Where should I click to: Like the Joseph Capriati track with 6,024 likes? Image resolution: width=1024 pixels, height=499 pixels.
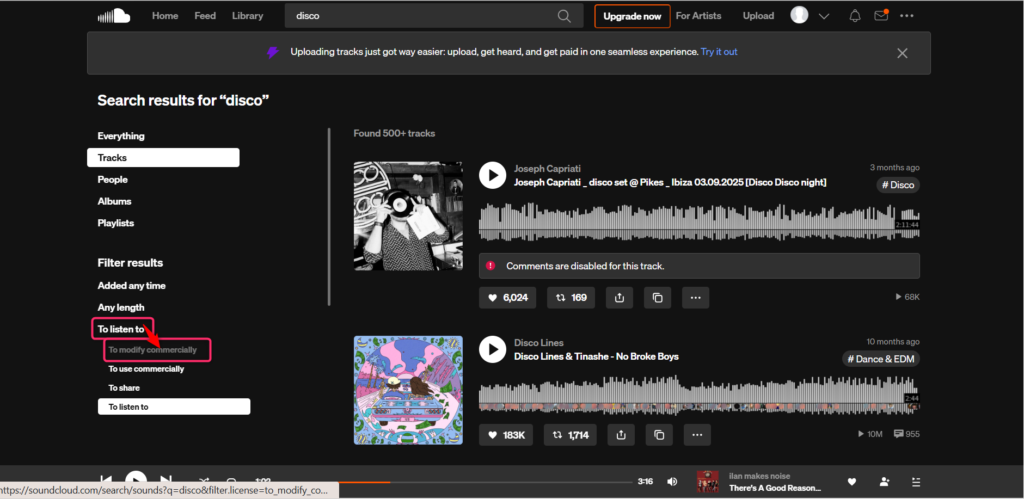[508, 297]
